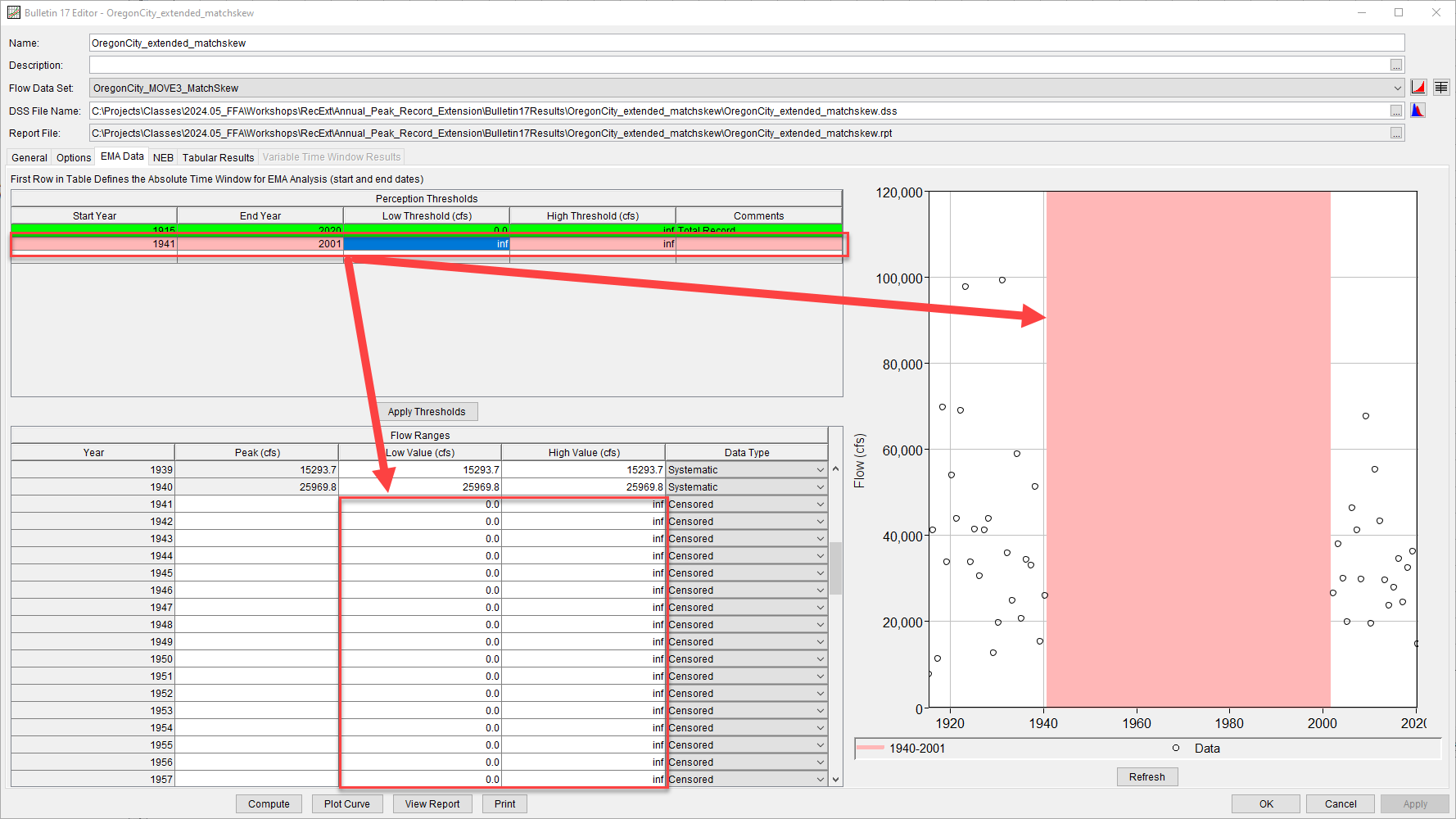Click the Refresh plot button

(x=1146, y=777)
